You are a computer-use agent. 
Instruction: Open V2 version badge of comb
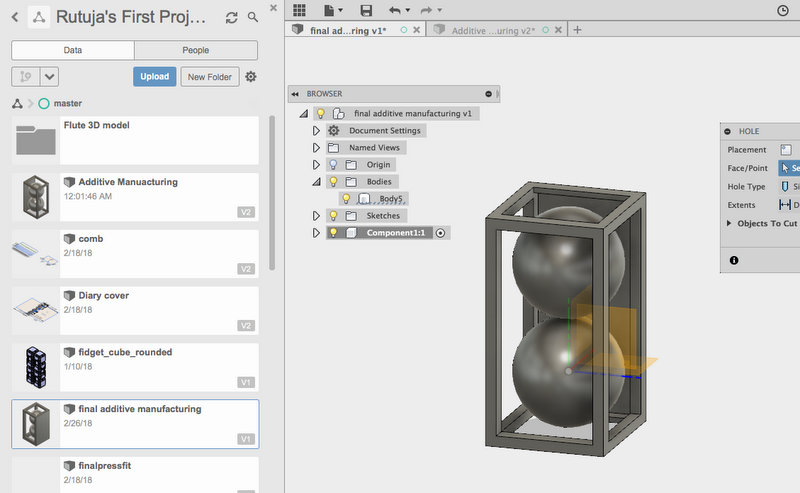pos(246,268)
